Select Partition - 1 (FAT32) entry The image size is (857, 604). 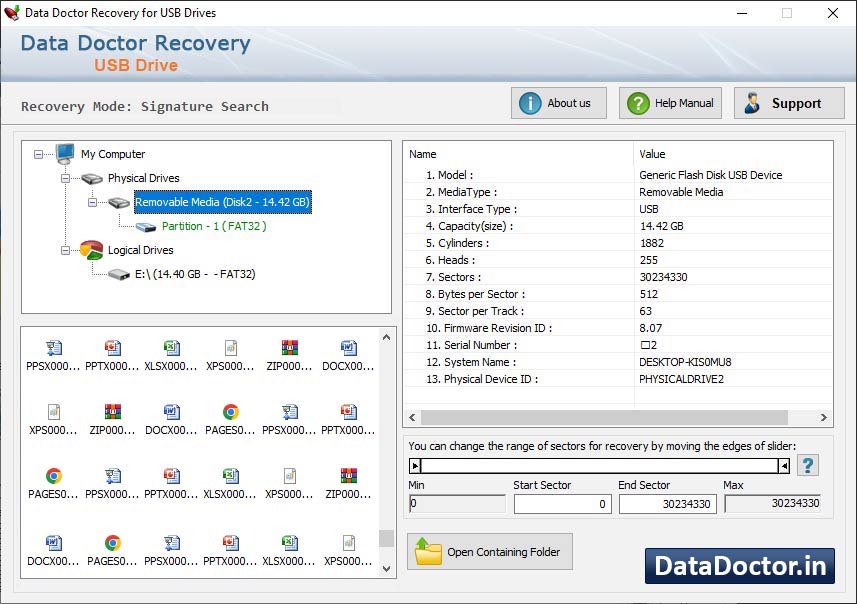[x=214, y=226]
